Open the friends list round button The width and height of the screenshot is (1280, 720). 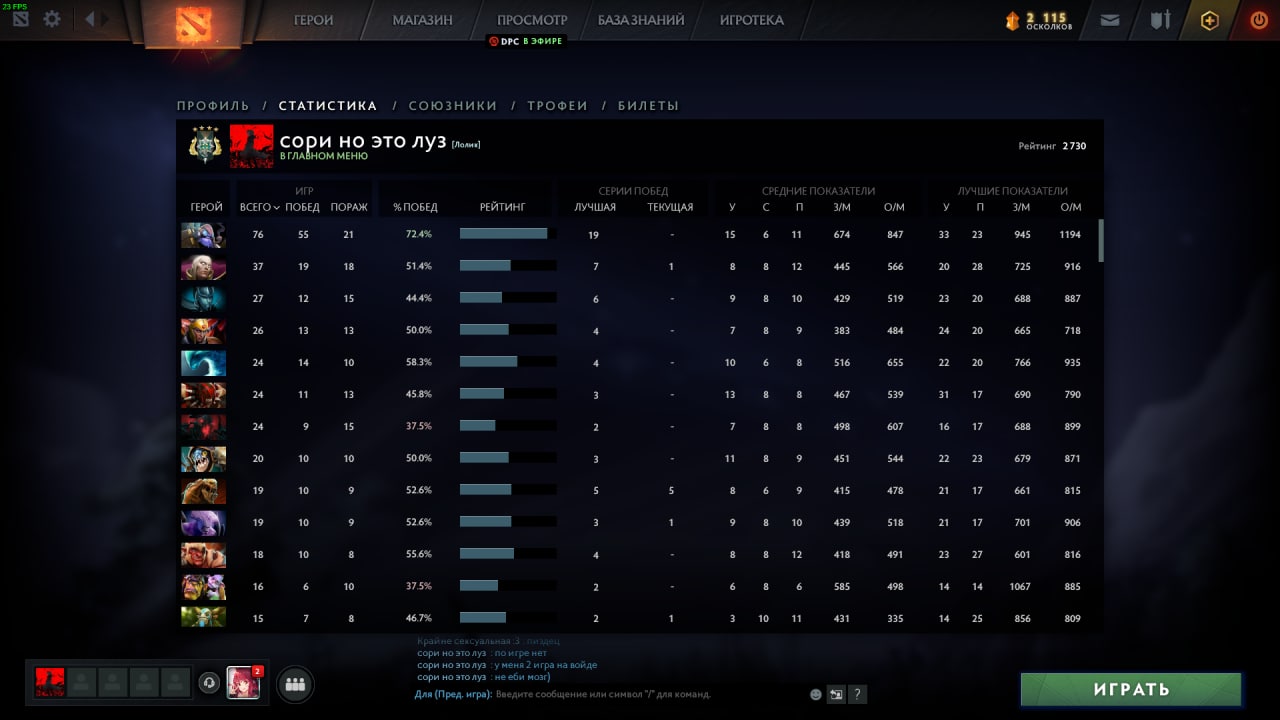click(295, 684)
